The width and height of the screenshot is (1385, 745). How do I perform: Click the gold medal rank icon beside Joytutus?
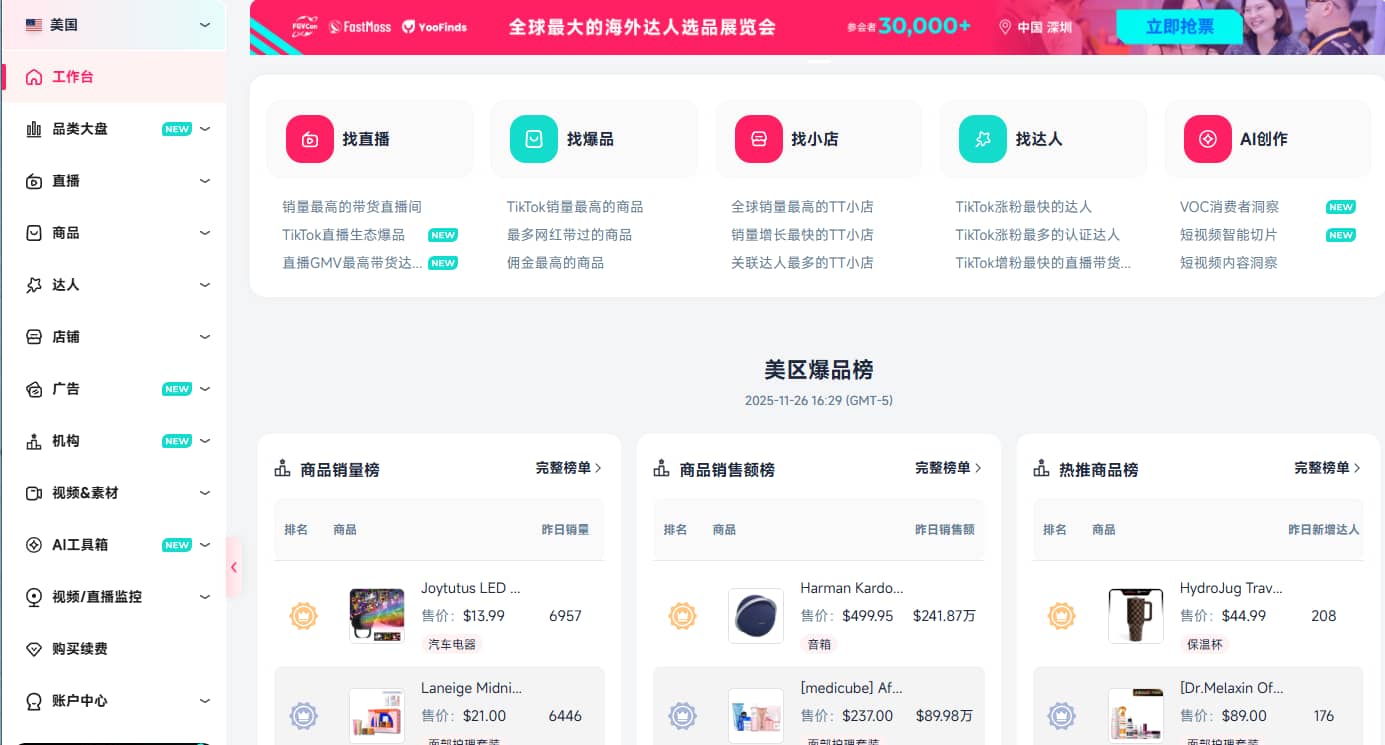click(x=303, y=616)
